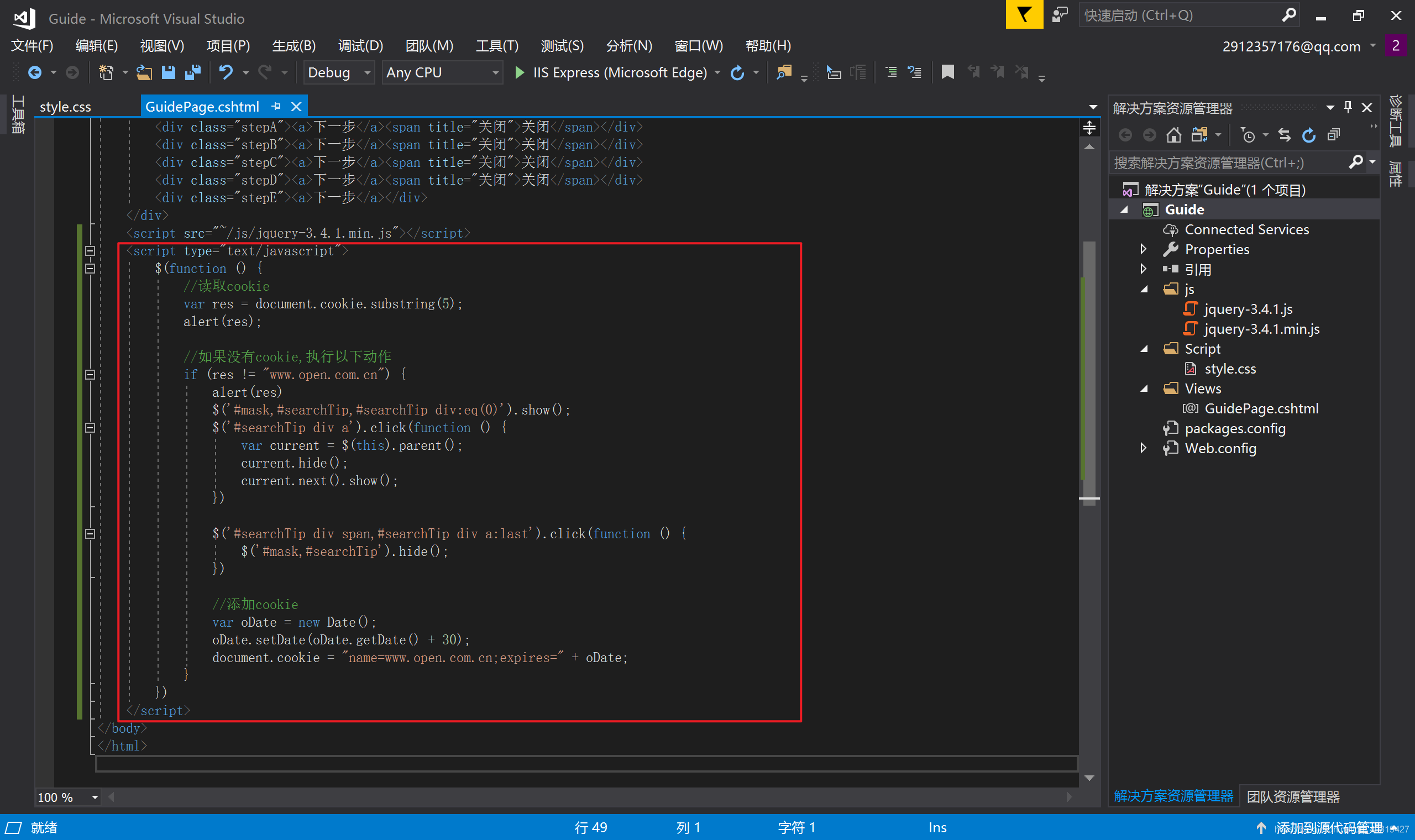Click the yellow notification filter flag icon
1415x840 pixels.
point(1024,15)
